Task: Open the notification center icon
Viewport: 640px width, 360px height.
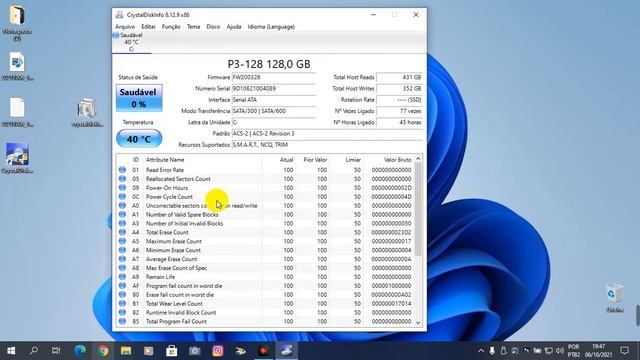Action: pos(624,351)
